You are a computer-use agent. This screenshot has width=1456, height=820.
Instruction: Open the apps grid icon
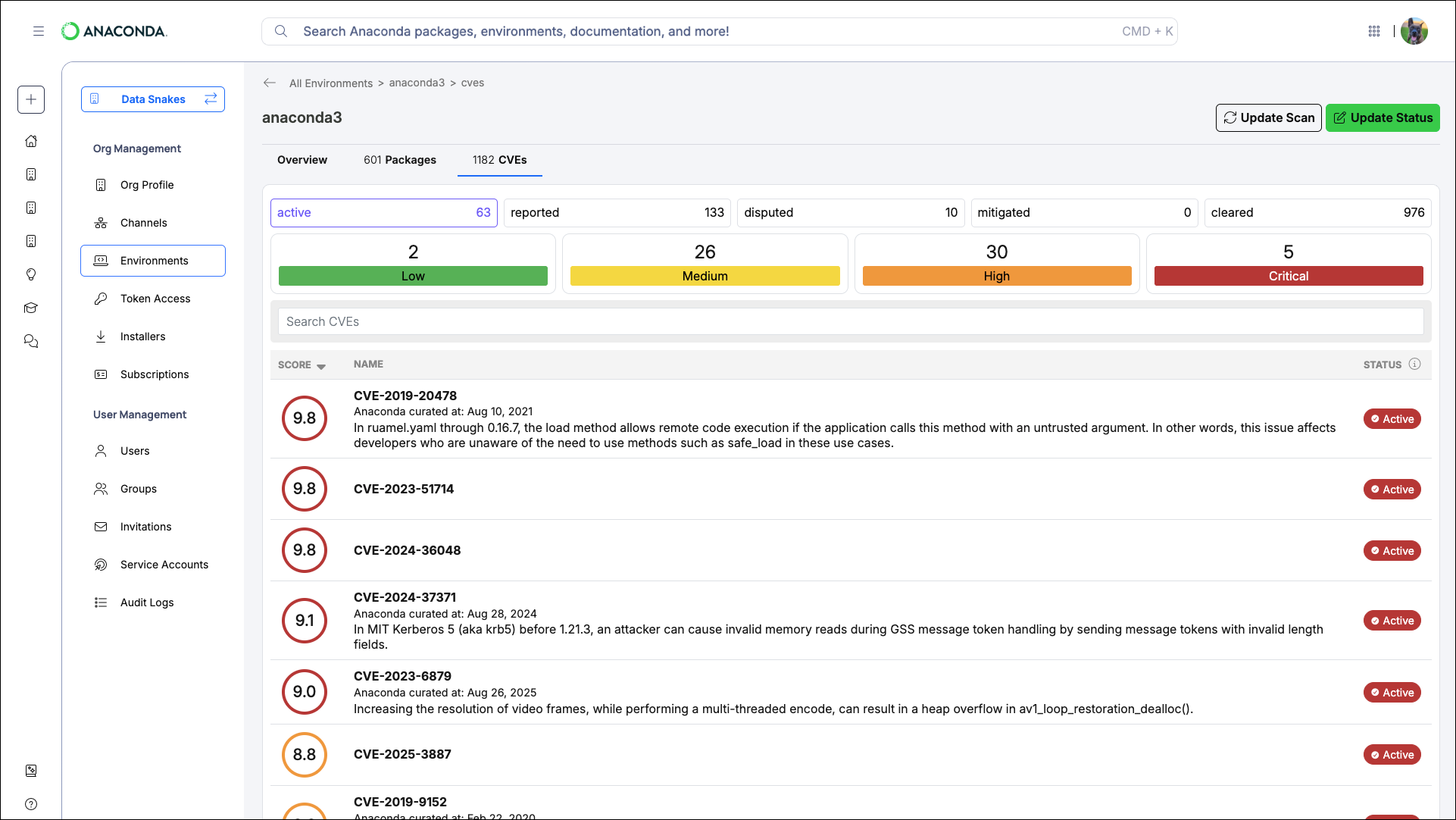[1374, 31]
